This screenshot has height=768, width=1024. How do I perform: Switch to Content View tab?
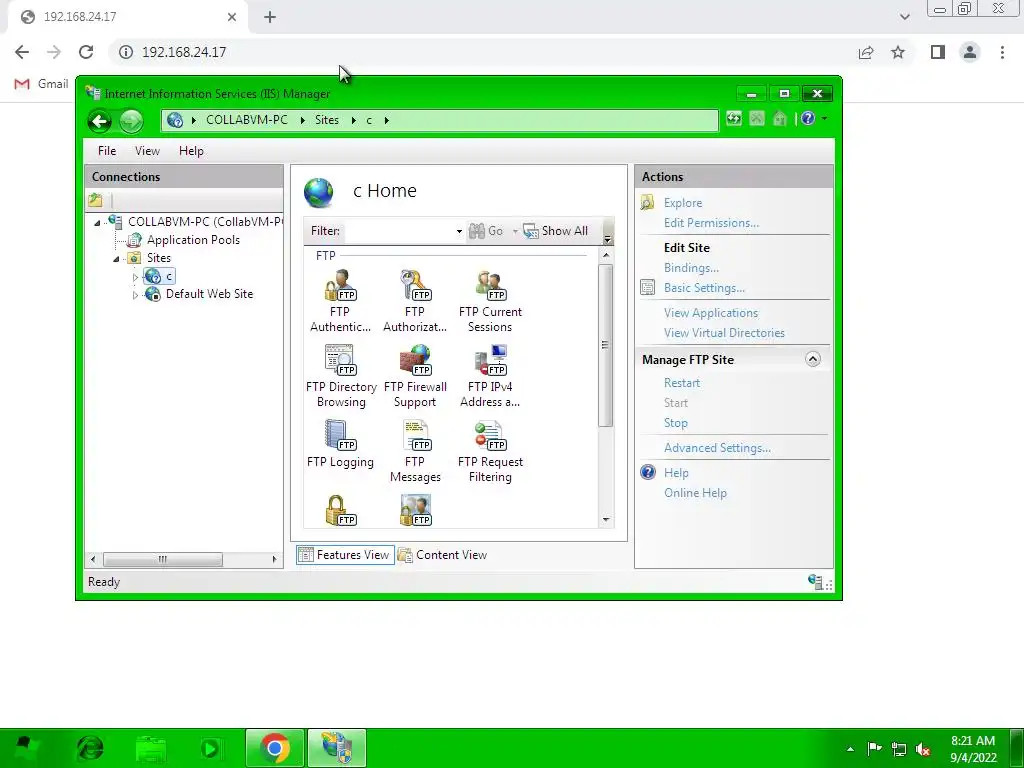443,554
